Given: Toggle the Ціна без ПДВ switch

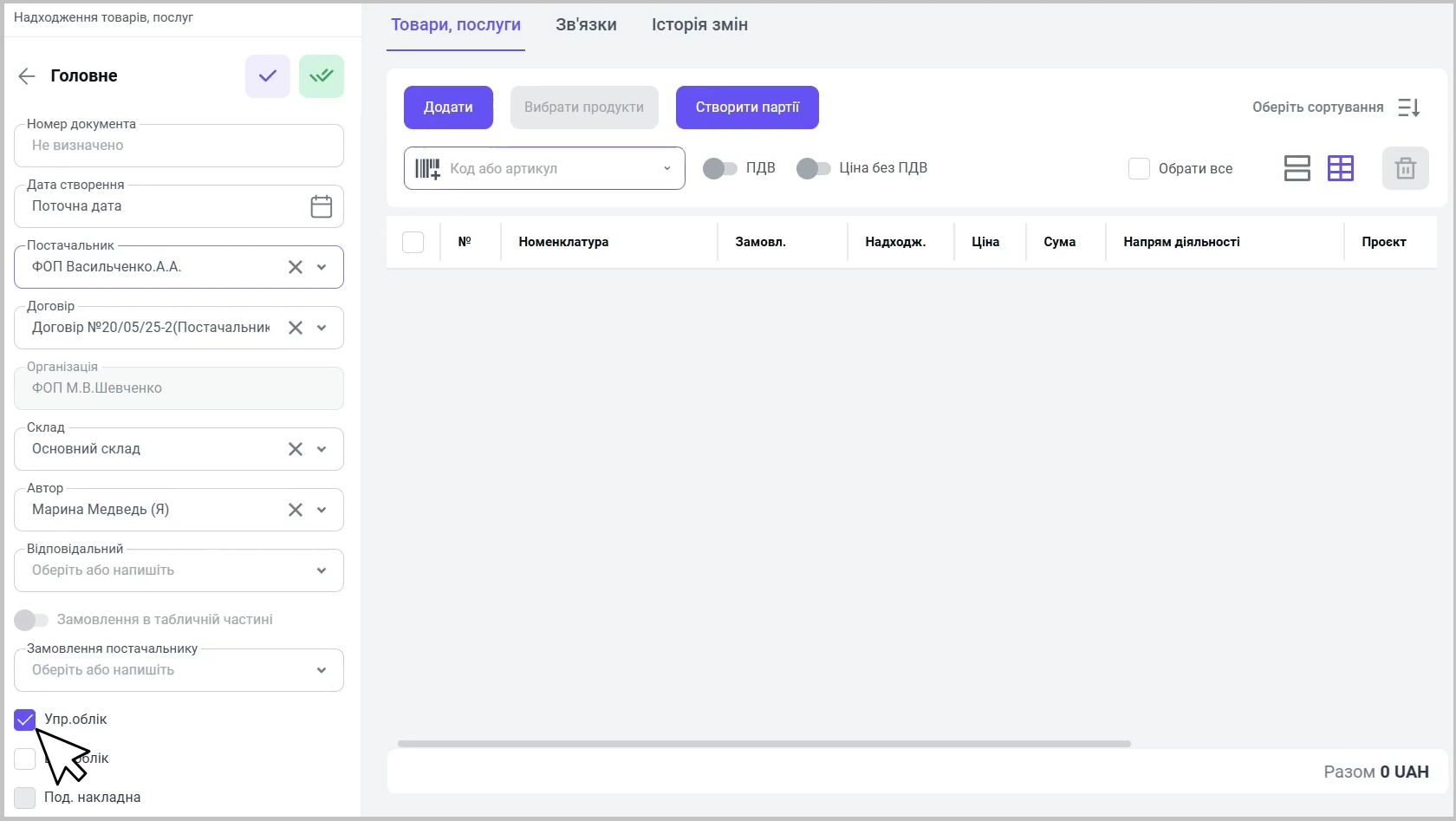Looking at the screenshot, I should pos(813,168).
